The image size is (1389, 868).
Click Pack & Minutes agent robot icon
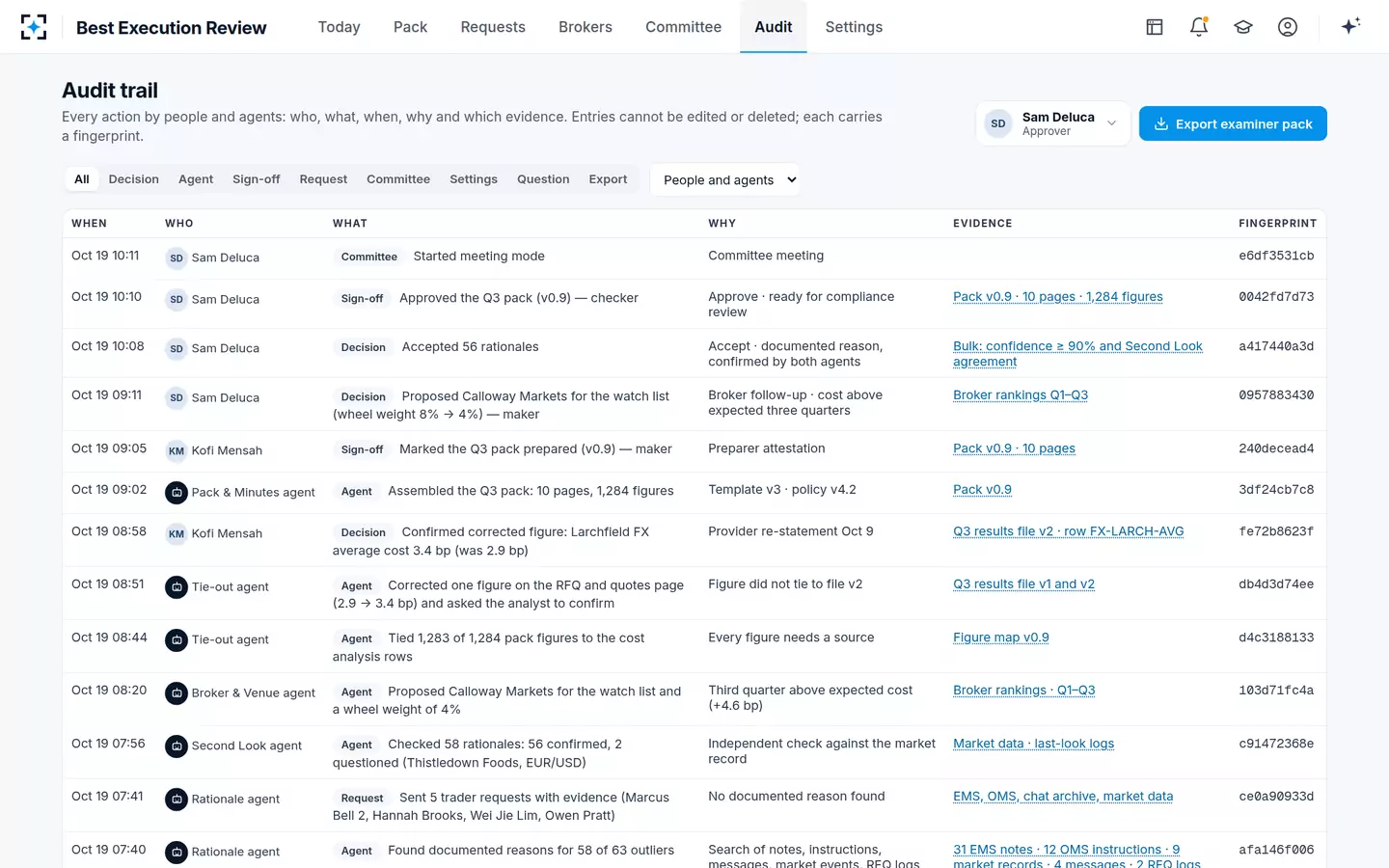click(x=177, y=492)
